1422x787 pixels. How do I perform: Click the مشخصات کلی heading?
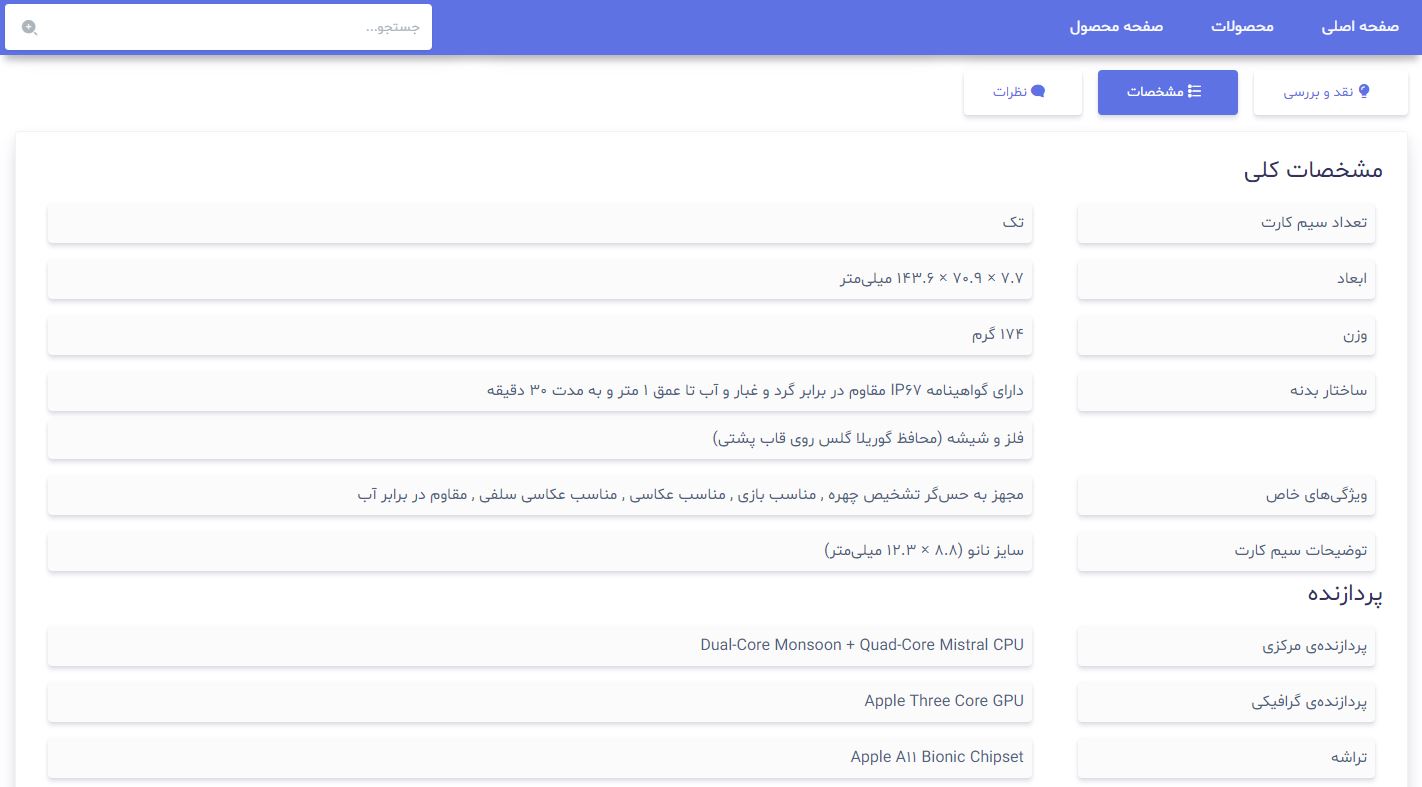click(1313, 170)
